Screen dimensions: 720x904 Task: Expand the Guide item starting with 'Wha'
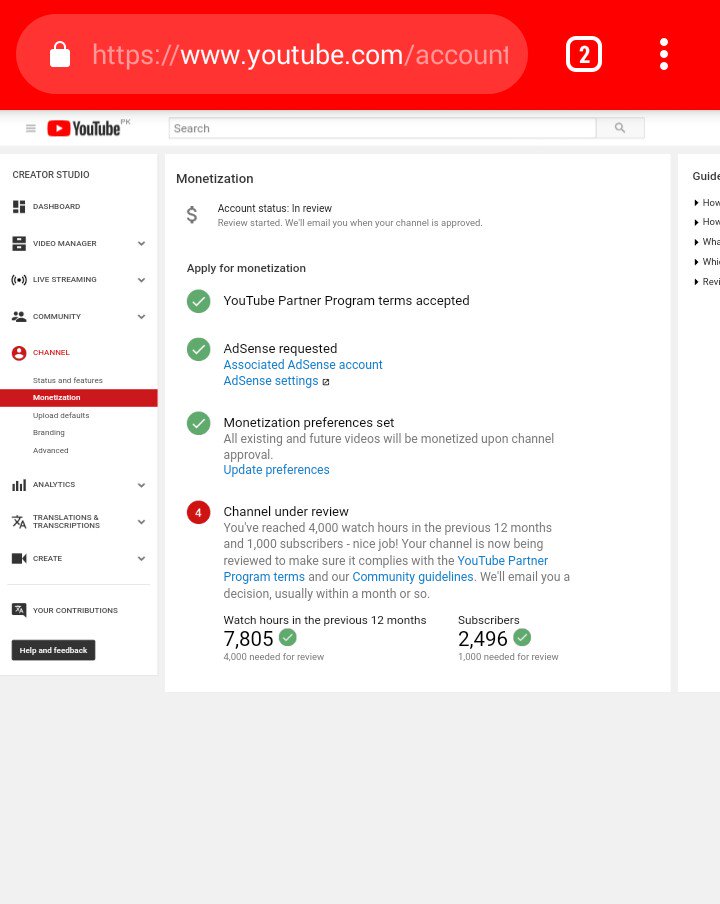click(696, 242)
